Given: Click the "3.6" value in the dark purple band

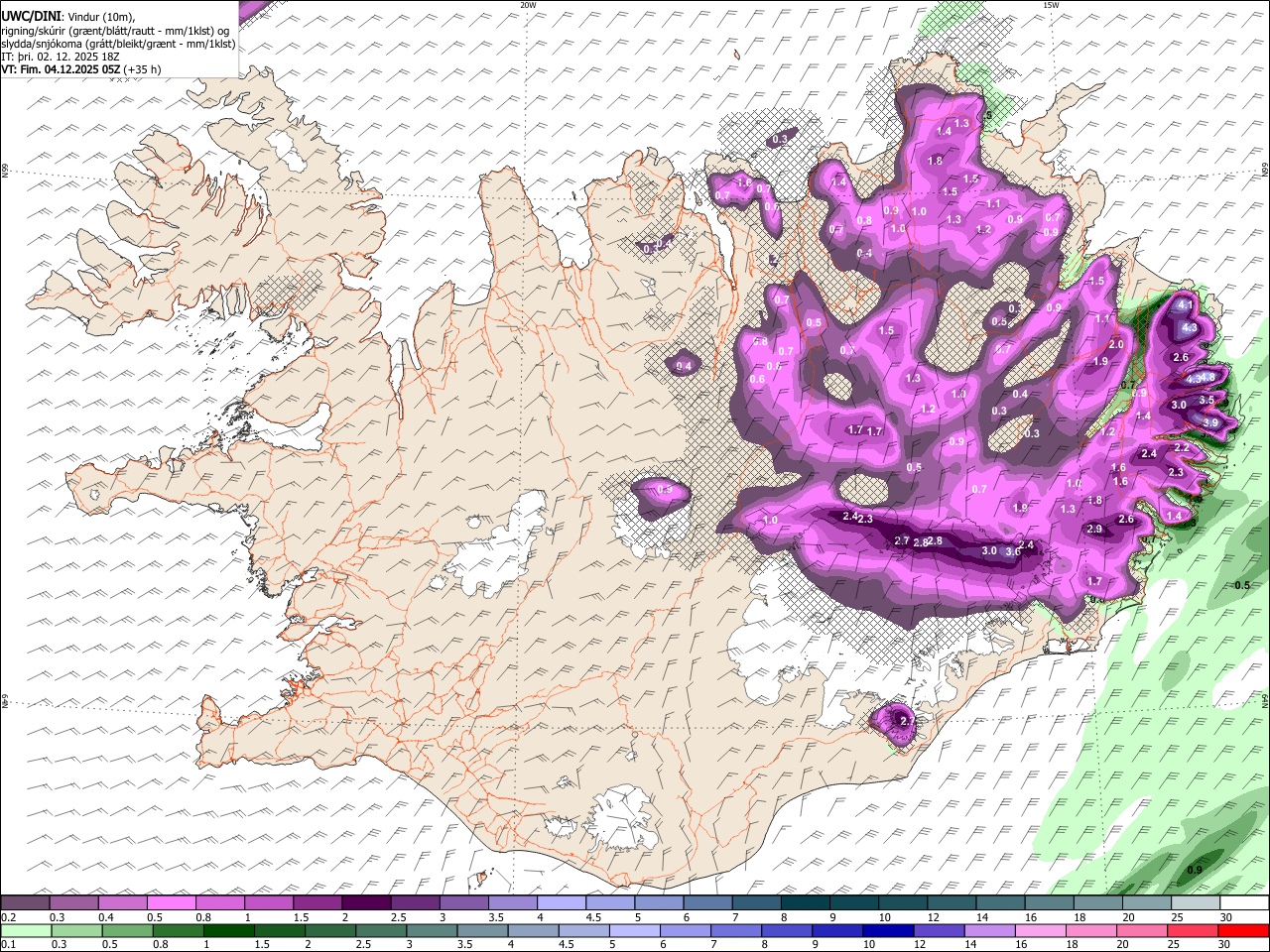Looking at the screenshot, I should pyautogui.click(x=1013, y=551).
